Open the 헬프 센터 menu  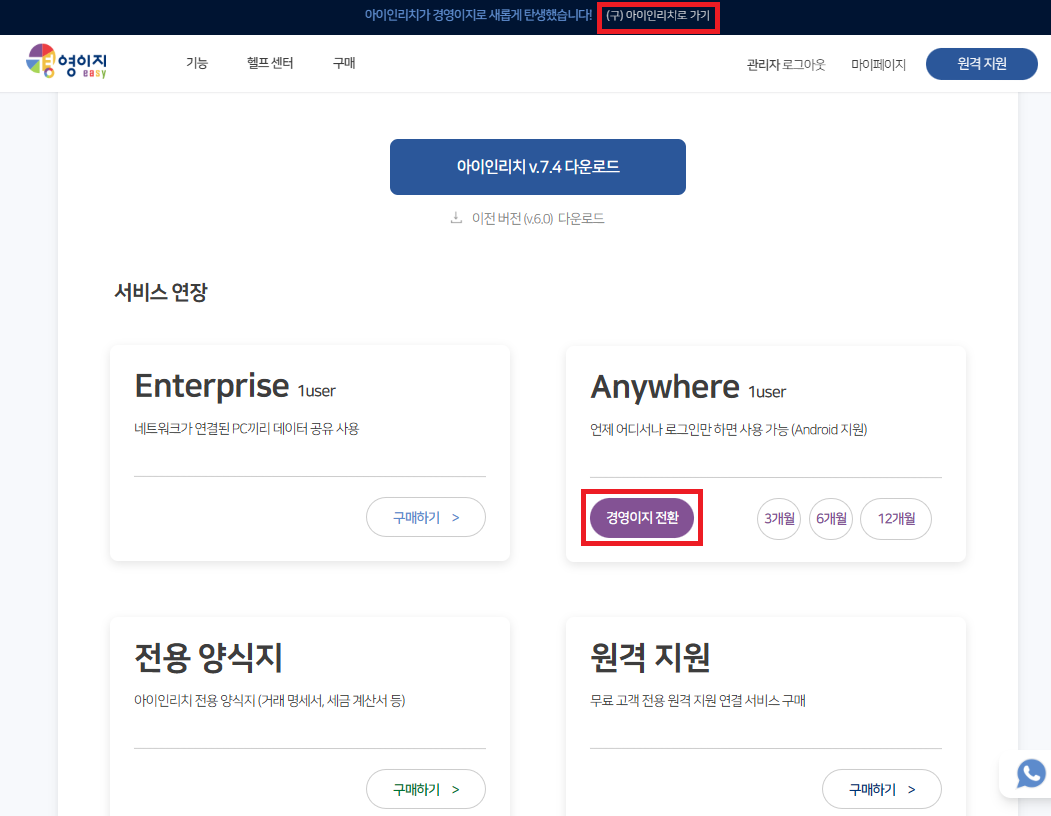[x=270, y=63]
